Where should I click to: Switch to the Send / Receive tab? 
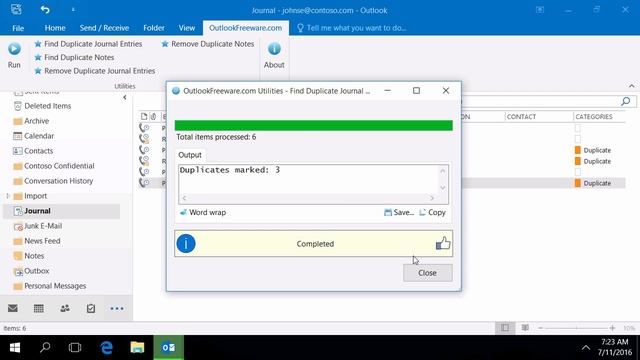pyautogui.click(x=104, y=28)
